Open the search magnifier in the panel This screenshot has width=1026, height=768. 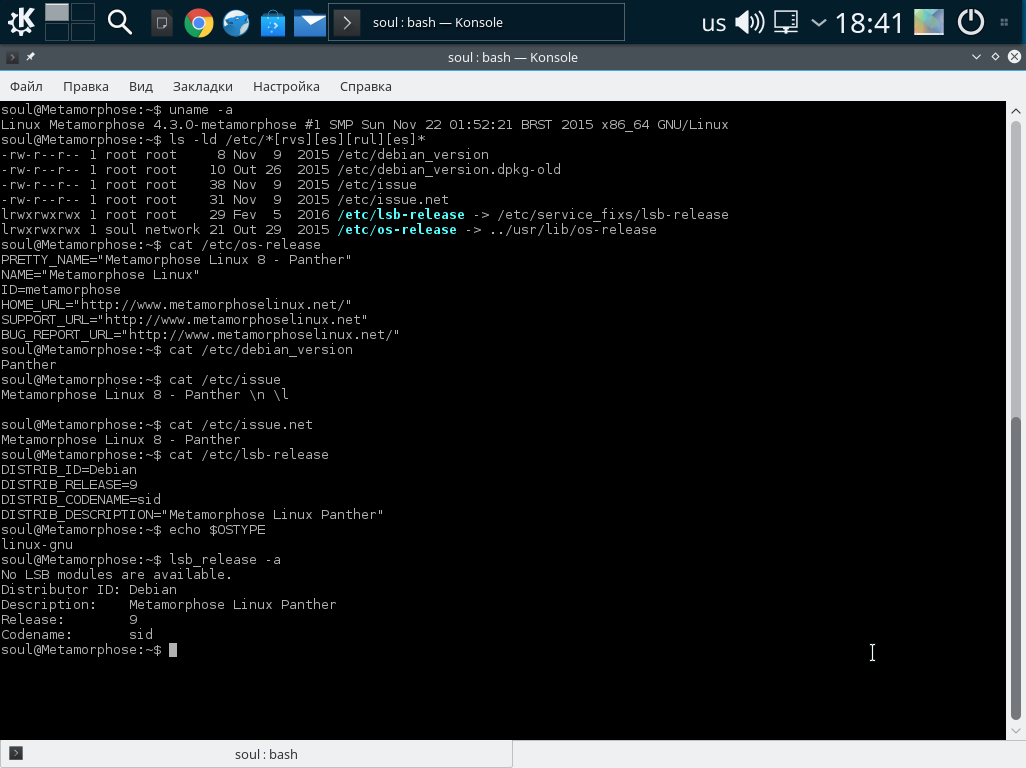(120, 22)
